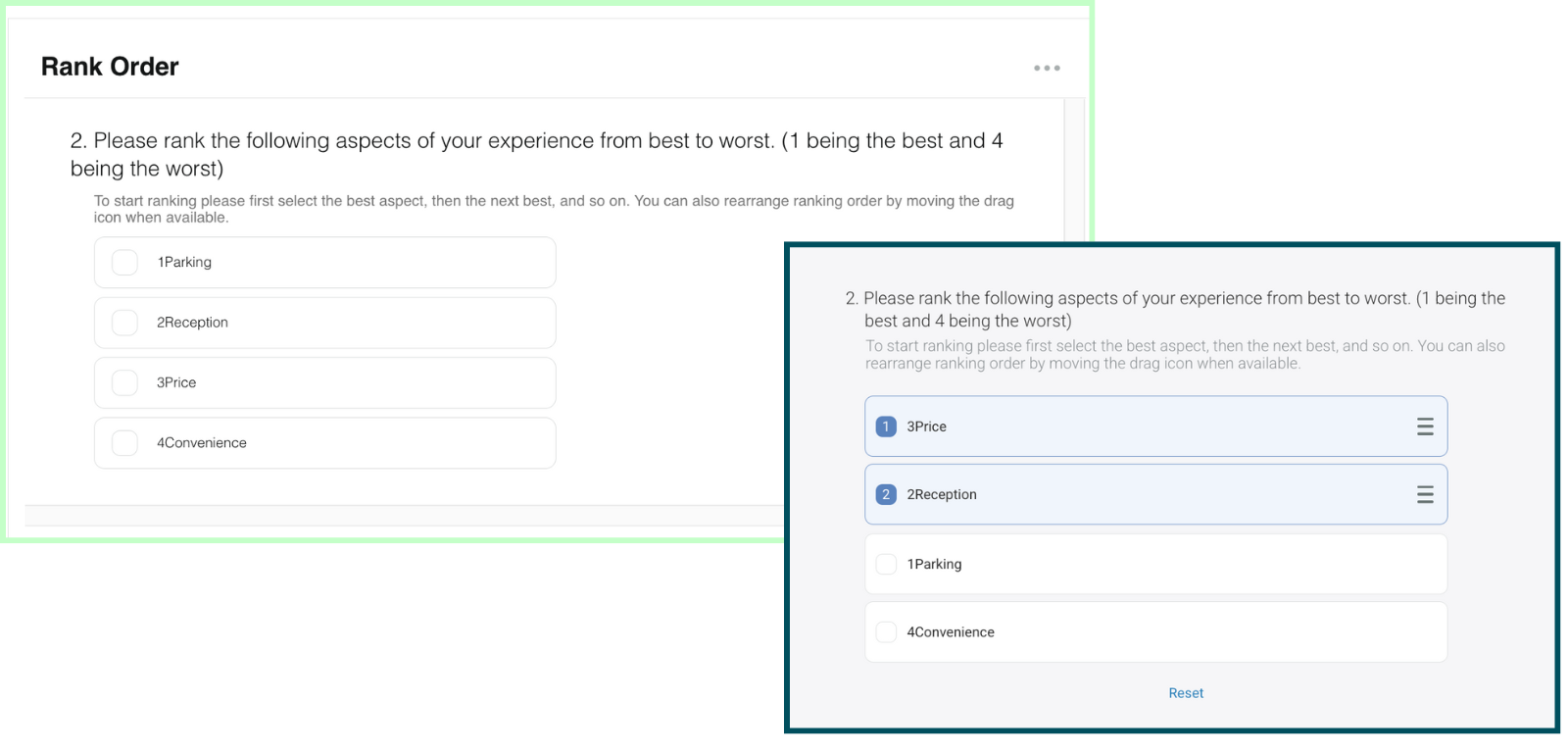Image resolution: width=1568 pixels, height=753 pixels.
Task: Tick the unranked 1Parking checkbox in right panel
Action: tap(886, 564)
